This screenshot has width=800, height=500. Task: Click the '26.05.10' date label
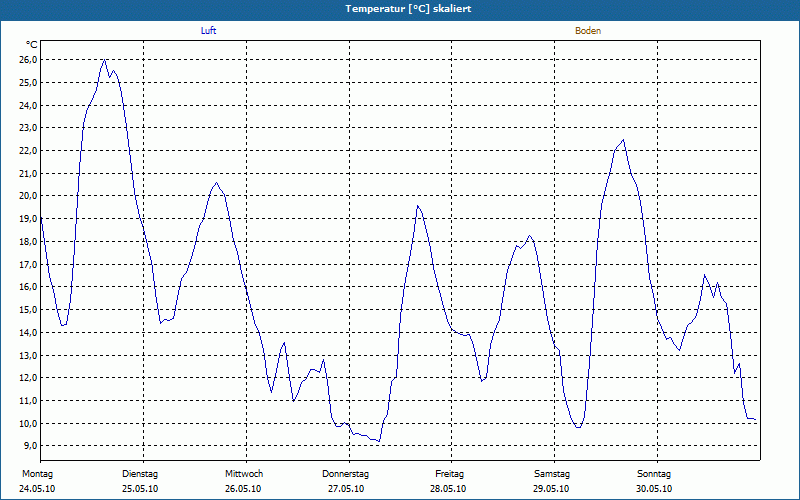(x=243, y=489)
